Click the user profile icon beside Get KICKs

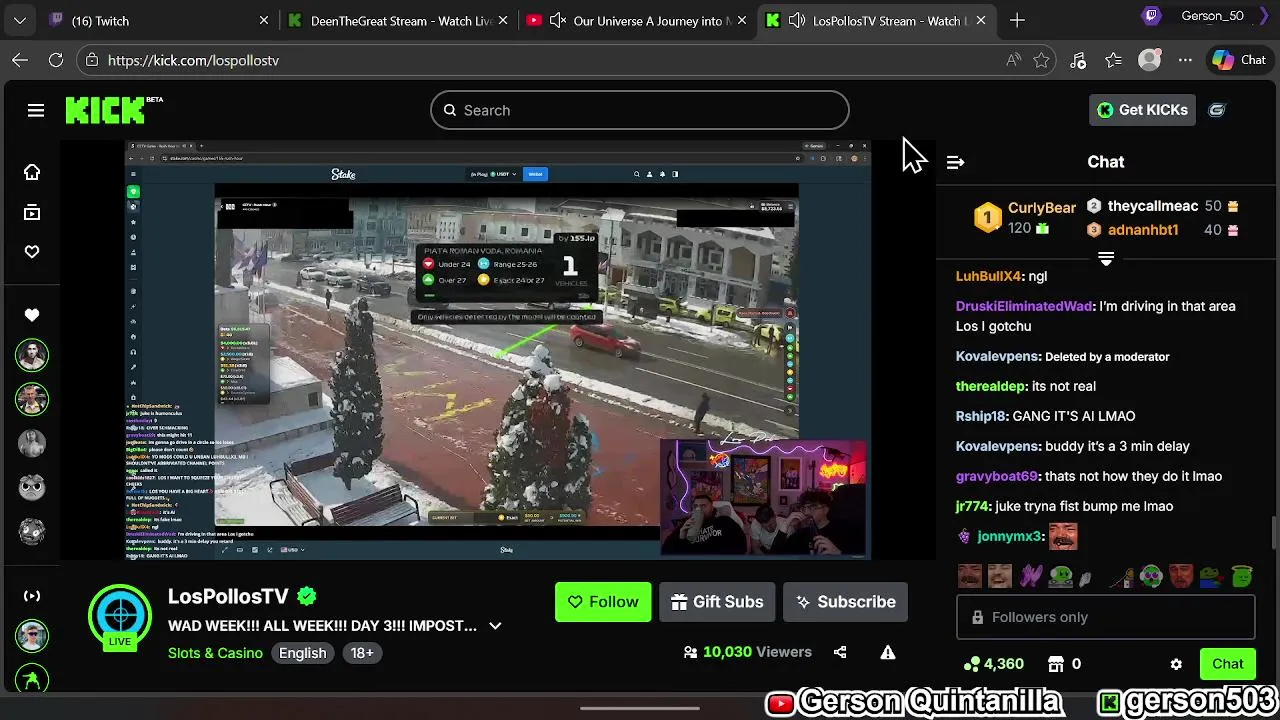point(1217,110)
